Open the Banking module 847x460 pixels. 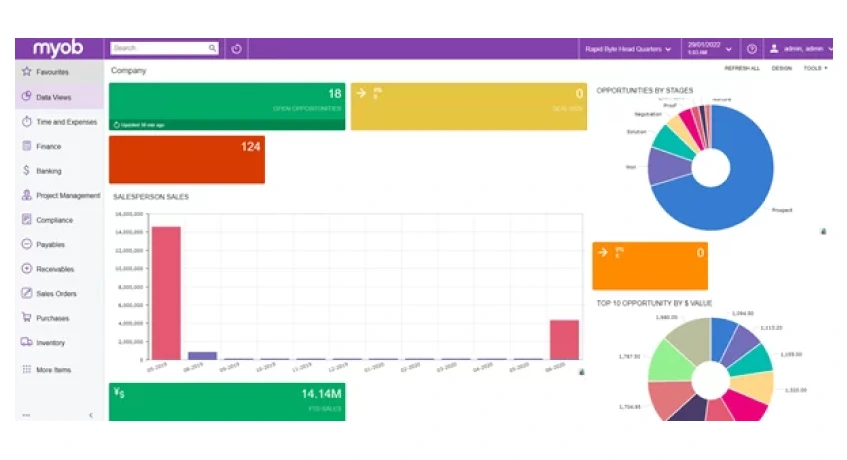(59, 171)
